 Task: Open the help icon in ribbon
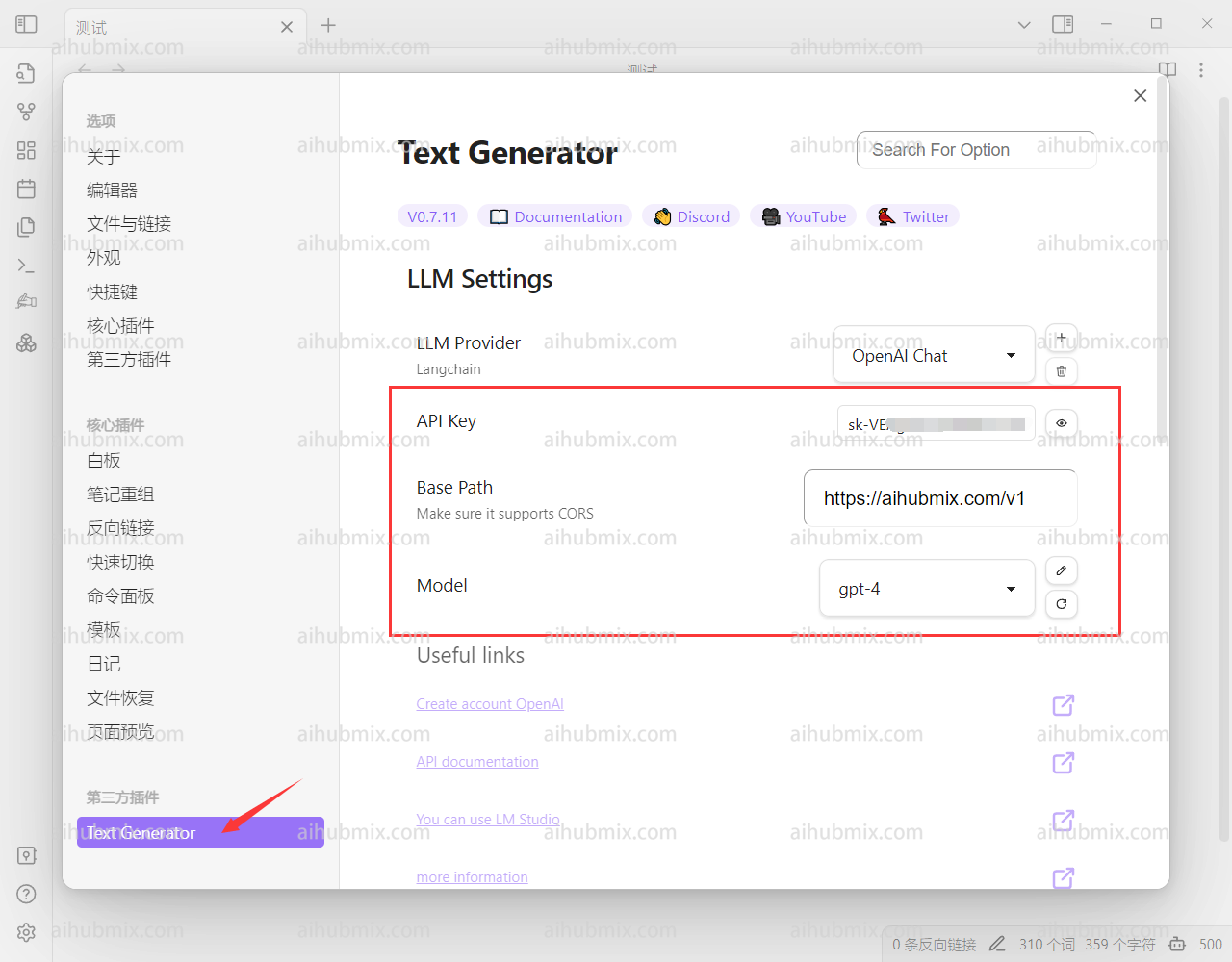click(x=26, y=894)
